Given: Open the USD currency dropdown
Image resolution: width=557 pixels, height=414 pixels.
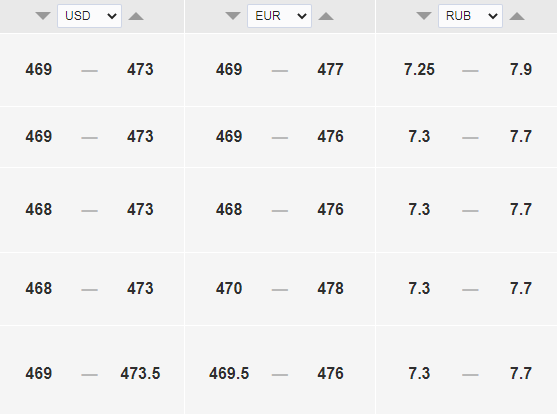Looking at the screenshot, I should 90,16.
